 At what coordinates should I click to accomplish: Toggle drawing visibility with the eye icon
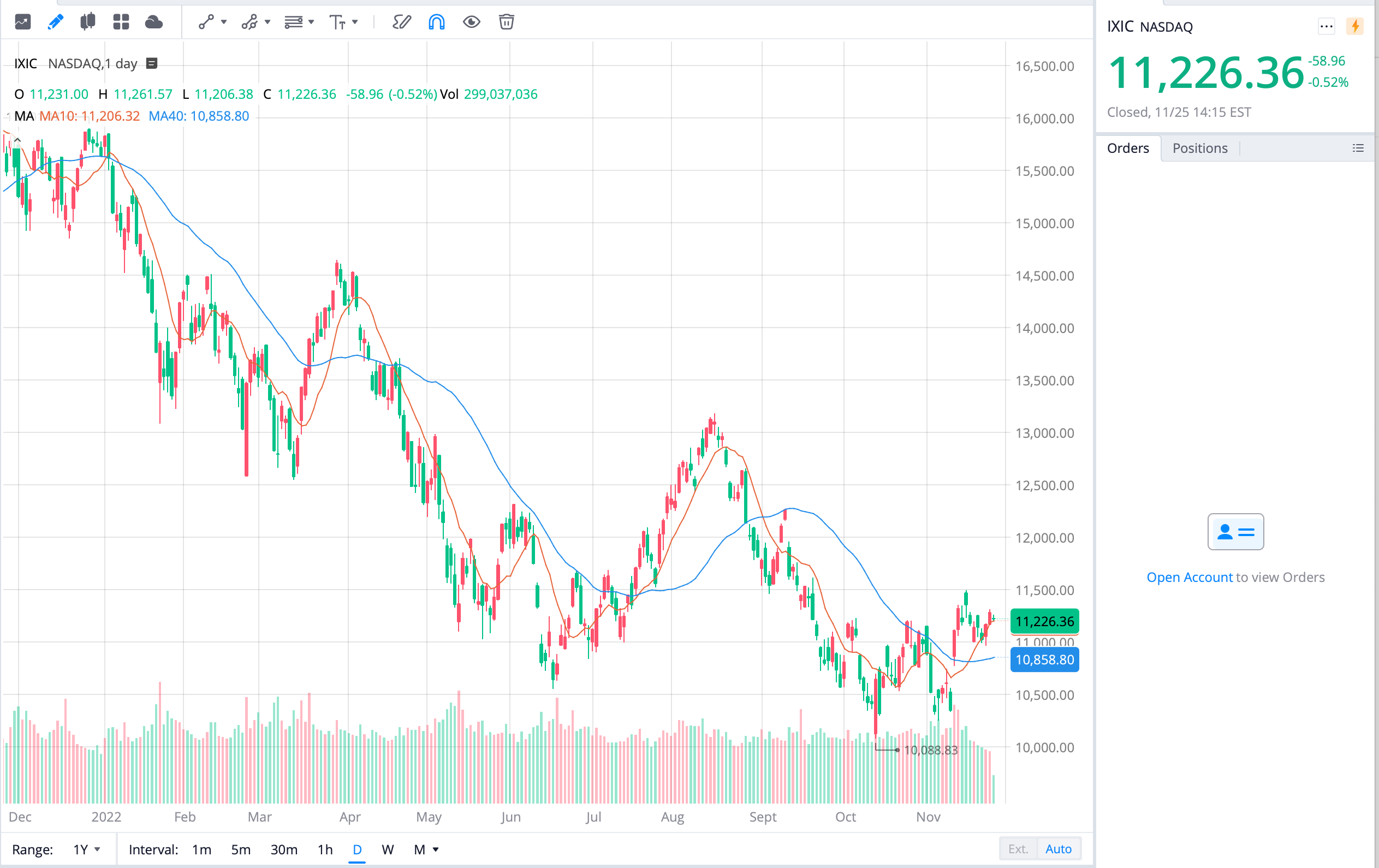pos(471,22)
